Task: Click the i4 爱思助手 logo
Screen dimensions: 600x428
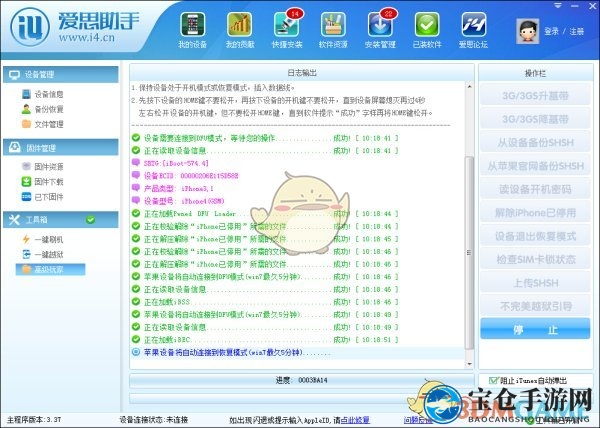Action: tap(75, 27)
